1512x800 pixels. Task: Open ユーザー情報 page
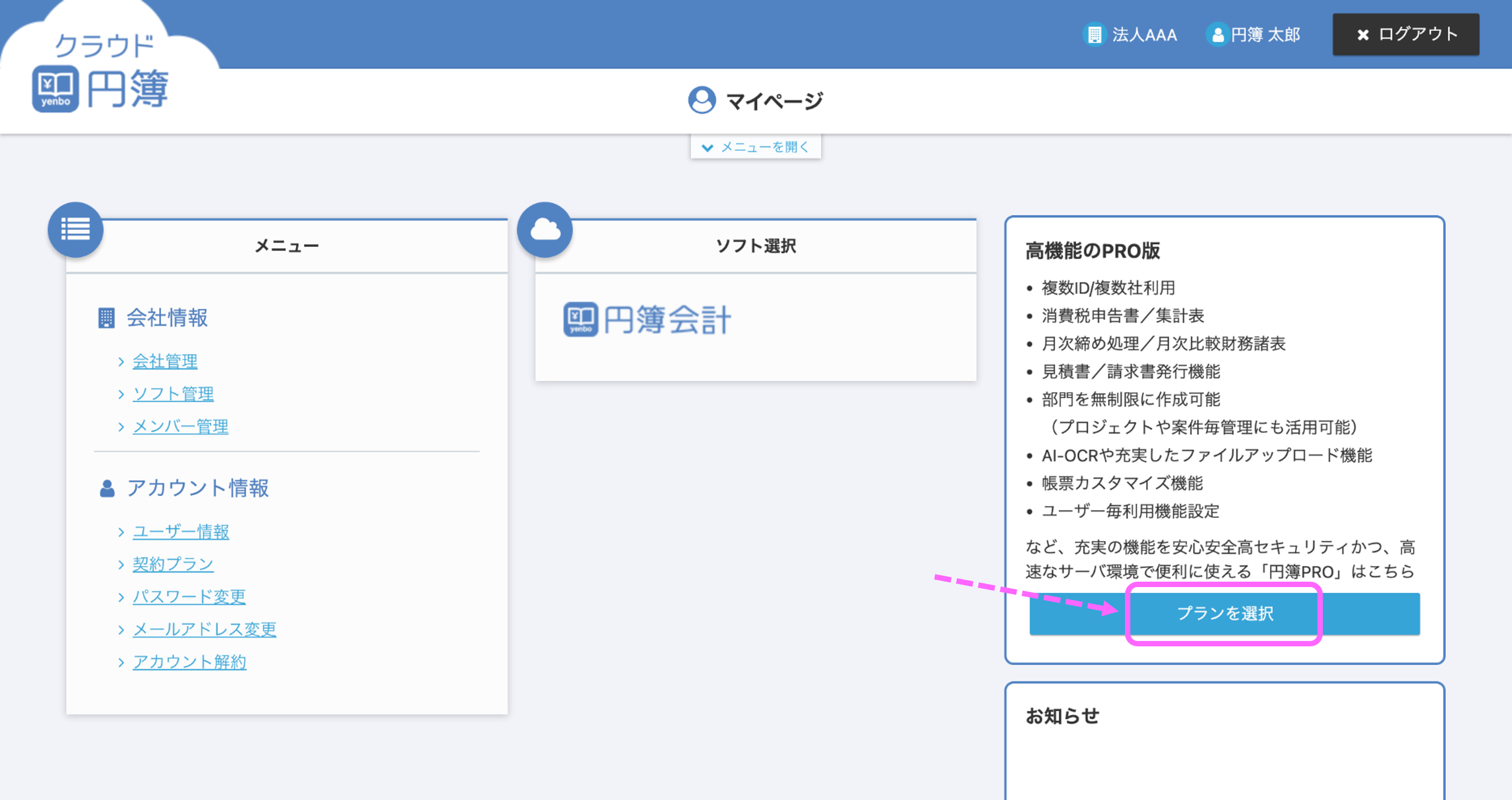tap(181, 532)
